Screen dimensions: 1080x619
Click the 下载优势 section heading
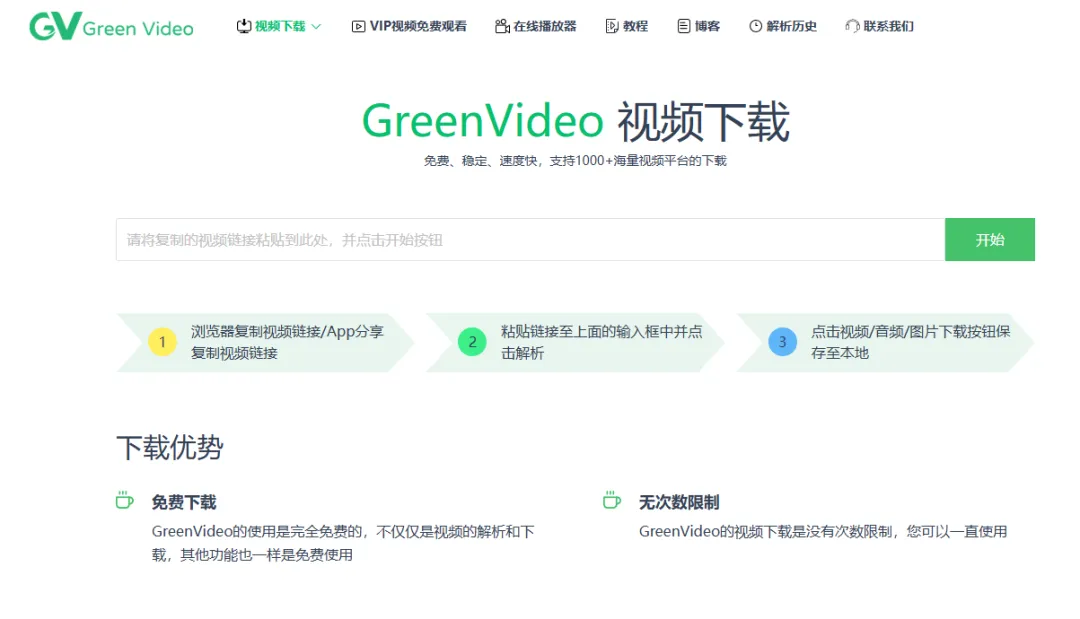coord(170,448)
